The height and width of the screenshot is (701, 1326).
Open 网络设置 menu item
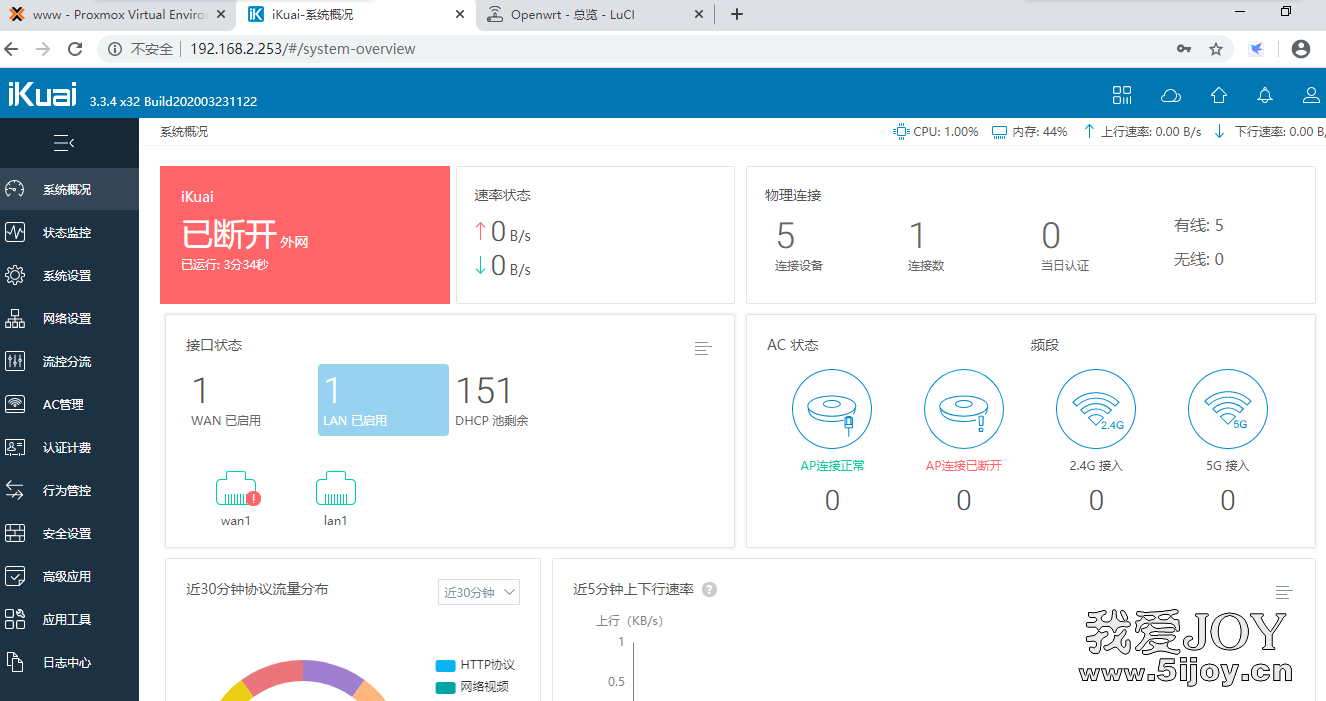tap(69, 318)
